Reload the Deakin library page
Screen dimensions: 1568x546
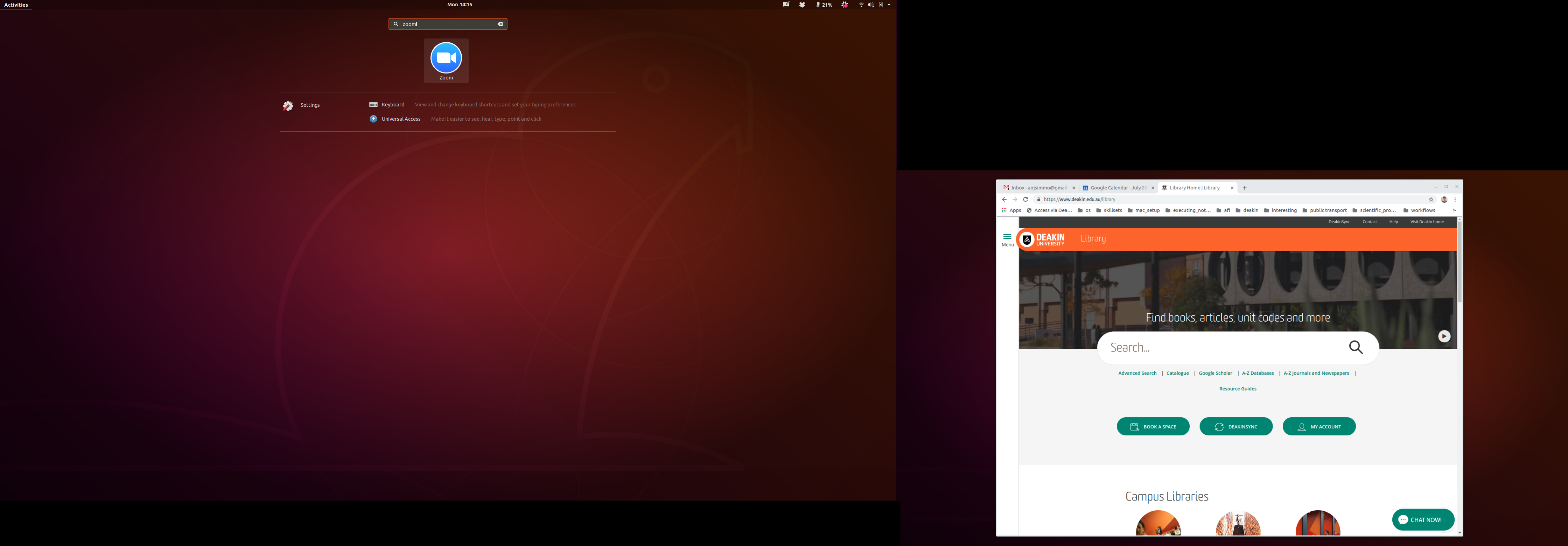1025,199
